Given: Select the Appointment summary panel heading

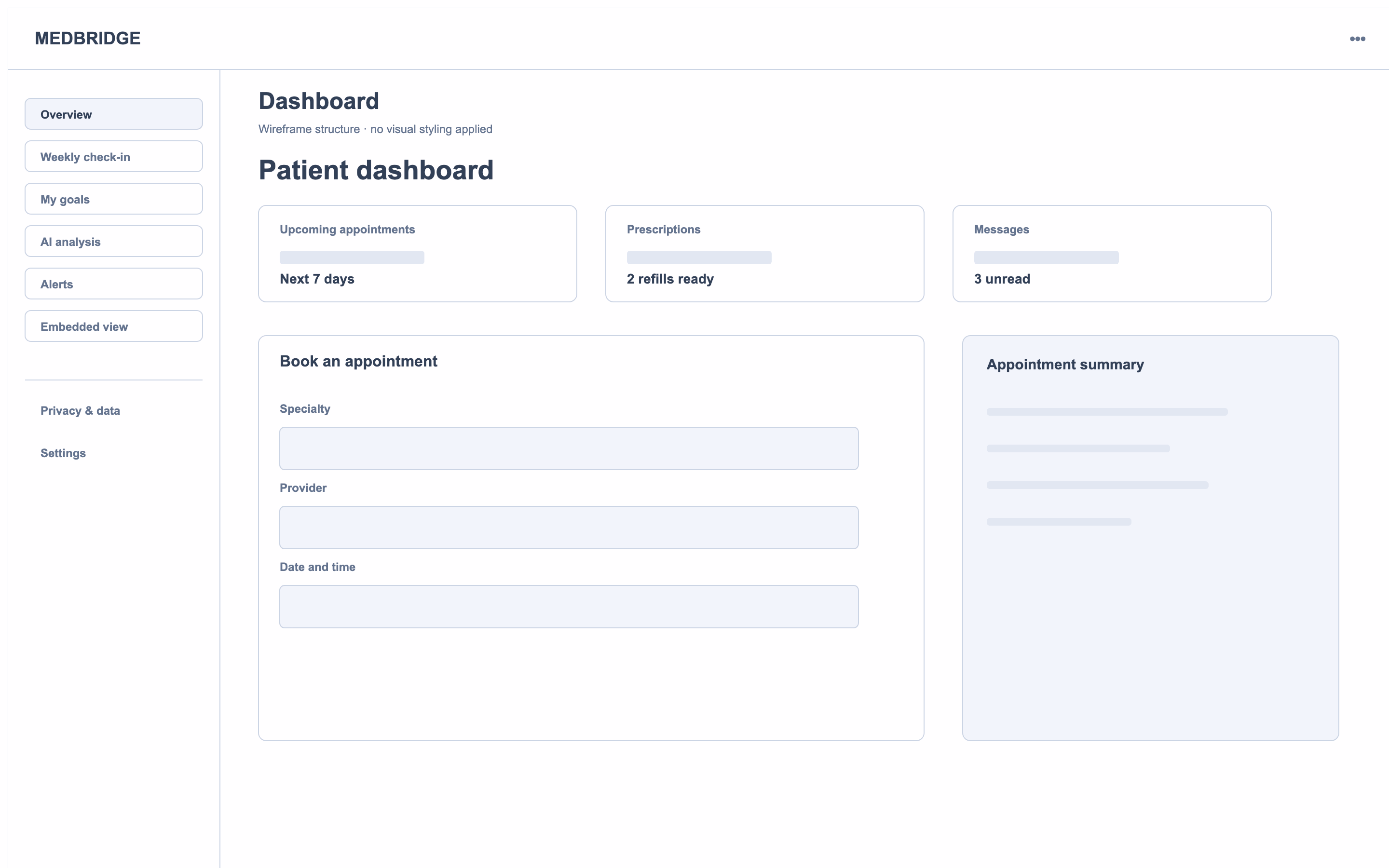Looking at the screenshot, I should click(1065, 365).
